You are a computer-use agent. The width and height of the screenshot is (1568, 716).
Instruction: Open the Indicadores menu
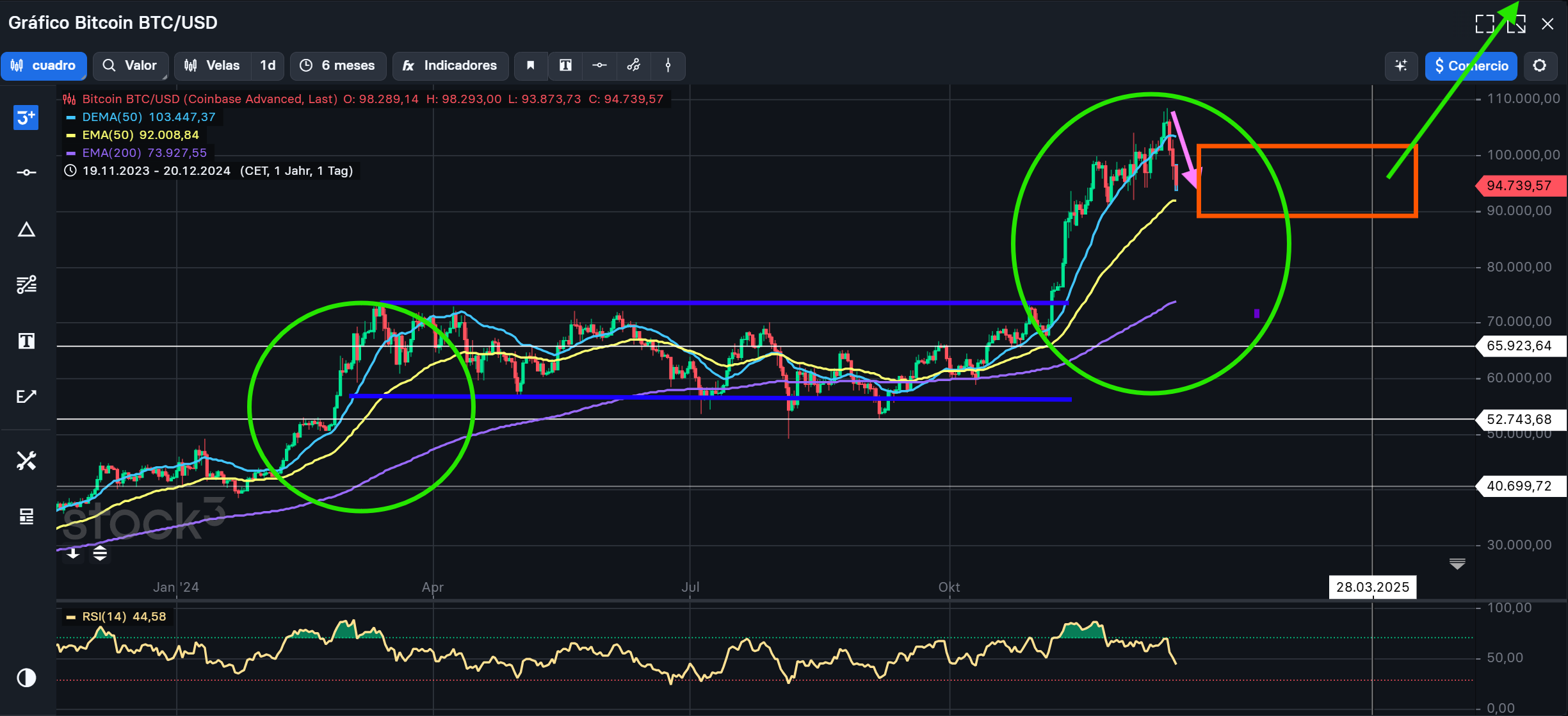pos(450,66)
